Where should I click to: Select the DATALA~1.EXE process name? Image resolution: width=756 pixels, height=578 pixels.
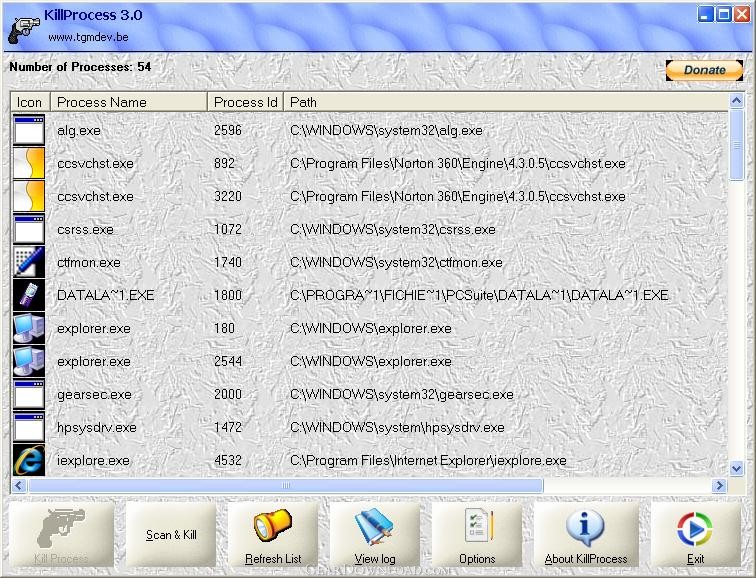click(x=106, y=295)
